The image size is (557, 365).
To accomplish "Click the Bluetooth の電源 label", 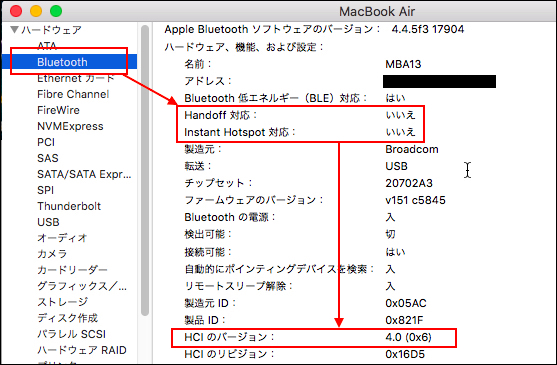I will point(230,217).
